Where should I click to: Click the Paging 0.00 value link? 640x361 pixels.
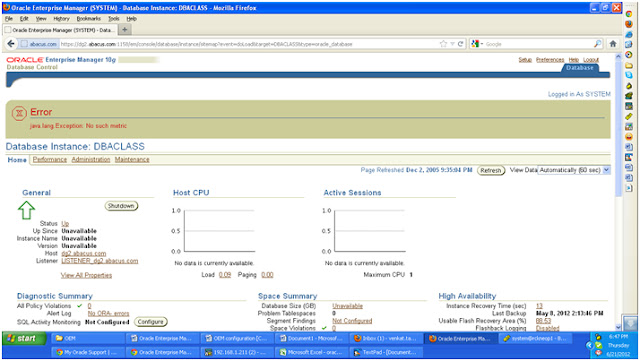click(x=267, y=275)
